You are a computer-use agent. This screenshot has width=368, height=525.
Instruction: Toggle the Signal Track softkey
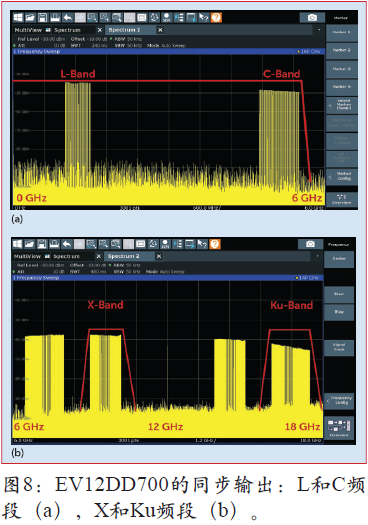339,347
